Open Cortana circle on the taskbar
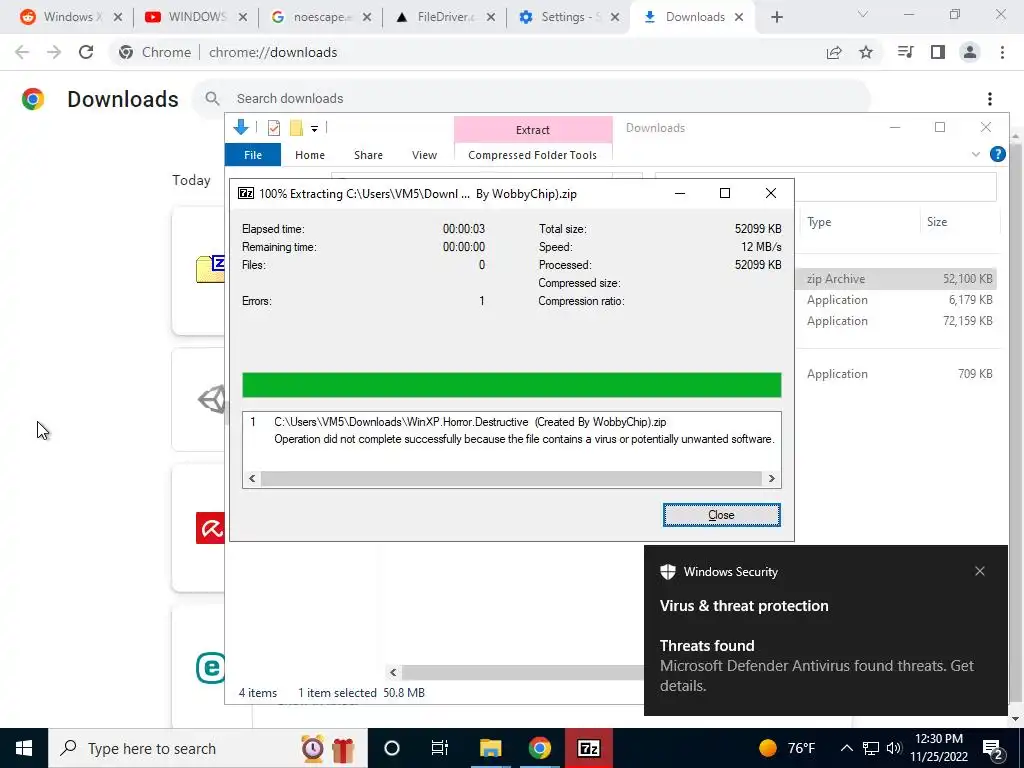 [391, 748]
